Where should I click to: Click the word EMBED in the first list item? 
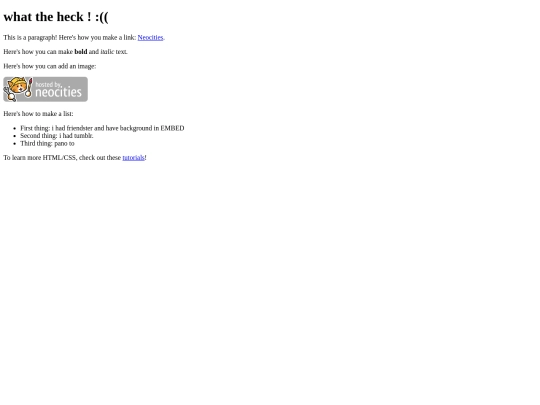(172, 128)
